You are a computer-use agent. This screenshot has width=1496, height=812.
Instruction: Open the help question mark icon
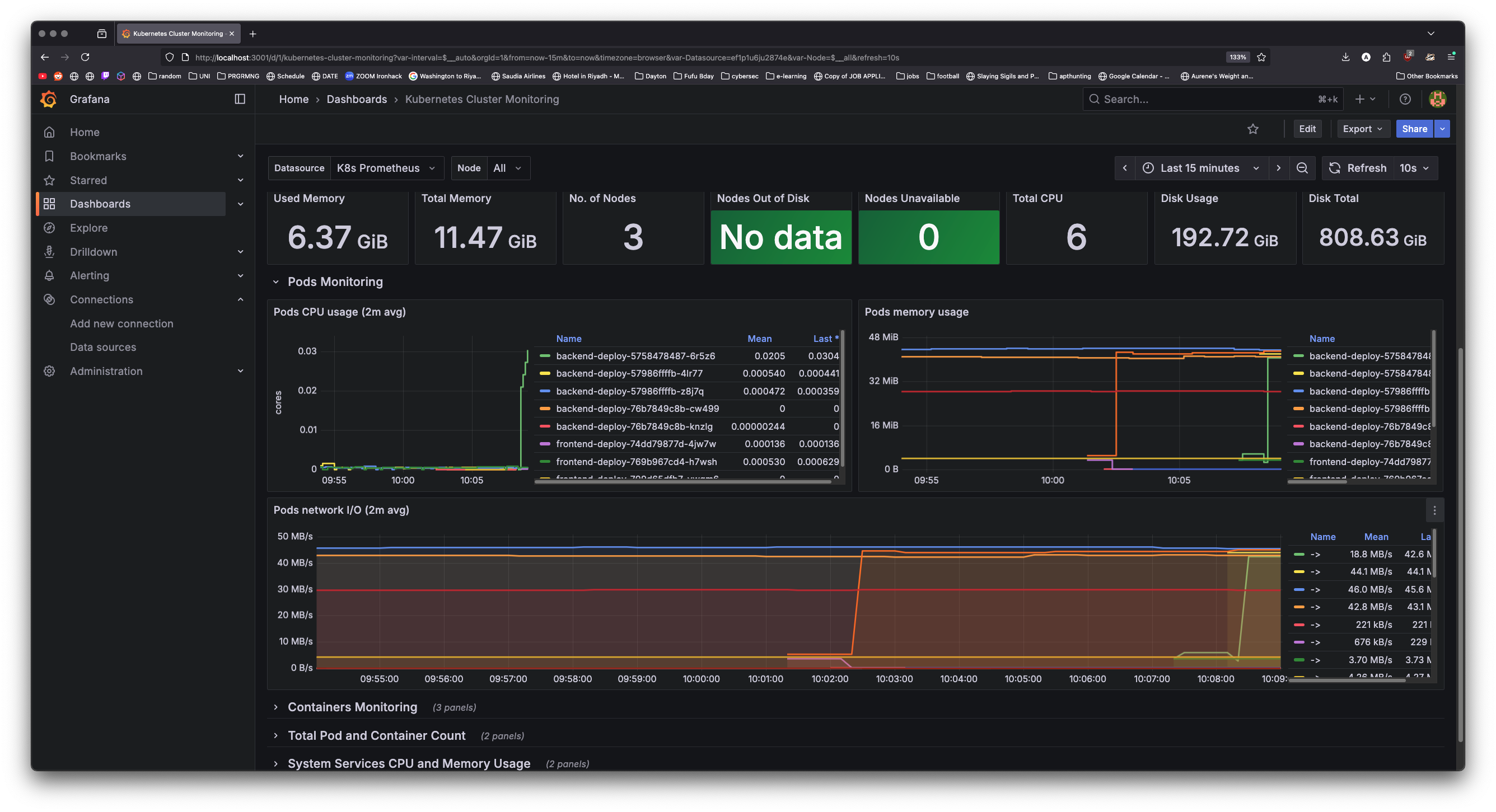pyautogui.click(x=1405, y=99)
